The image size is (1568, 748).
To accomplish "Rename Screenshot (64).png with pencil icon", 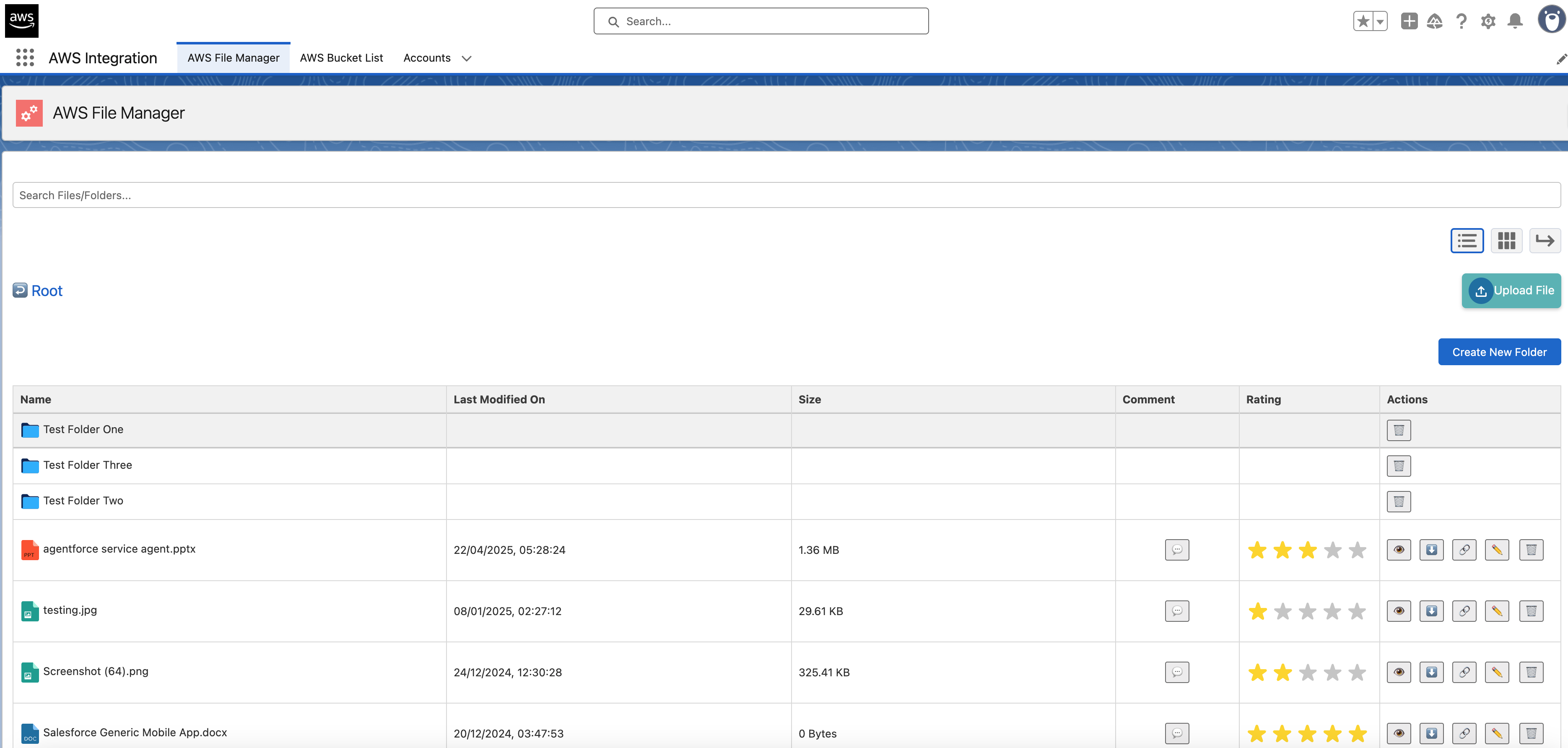I will (x=1498, y=673).
